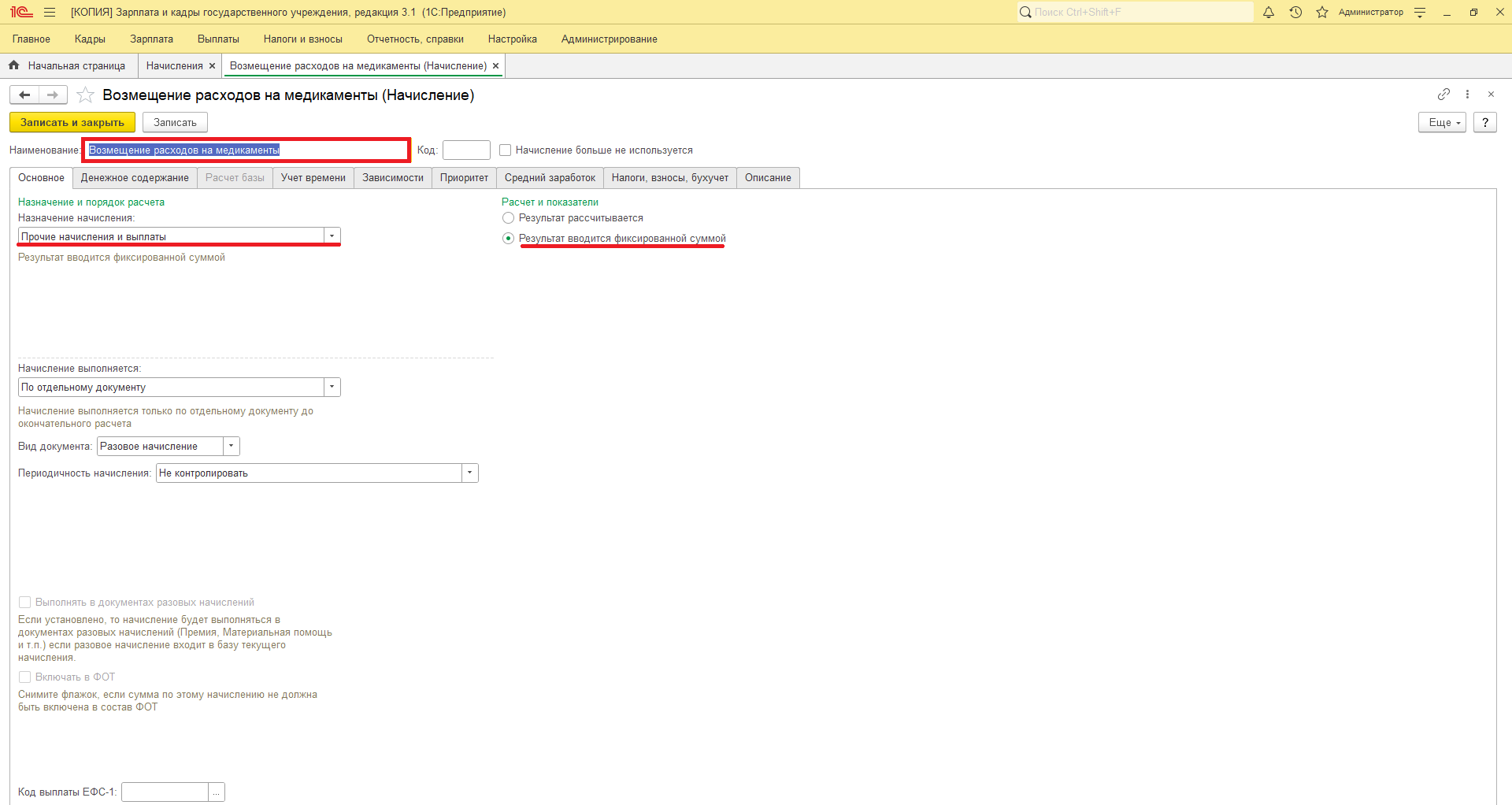Click the Наименование text field
Viewport: 1512px width, 805px height.
click(246, 150)
